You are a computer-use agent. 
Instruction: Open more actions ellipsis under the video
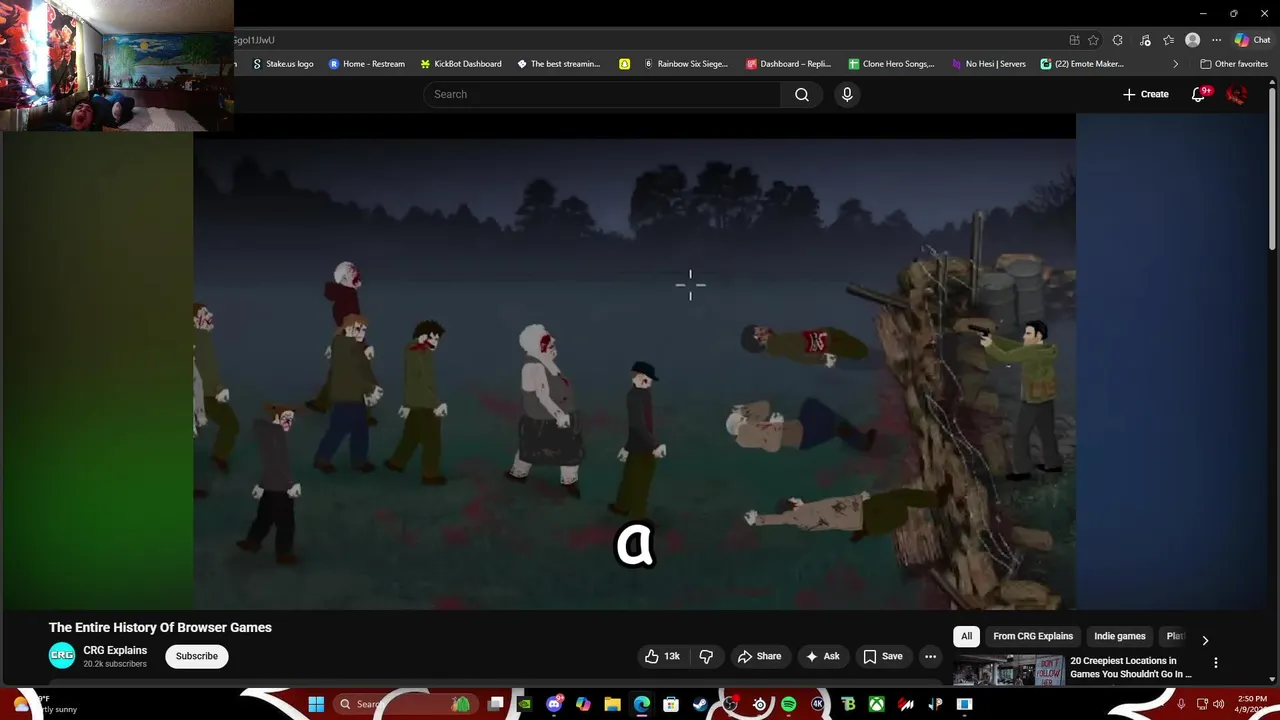(x=930, y=656)
